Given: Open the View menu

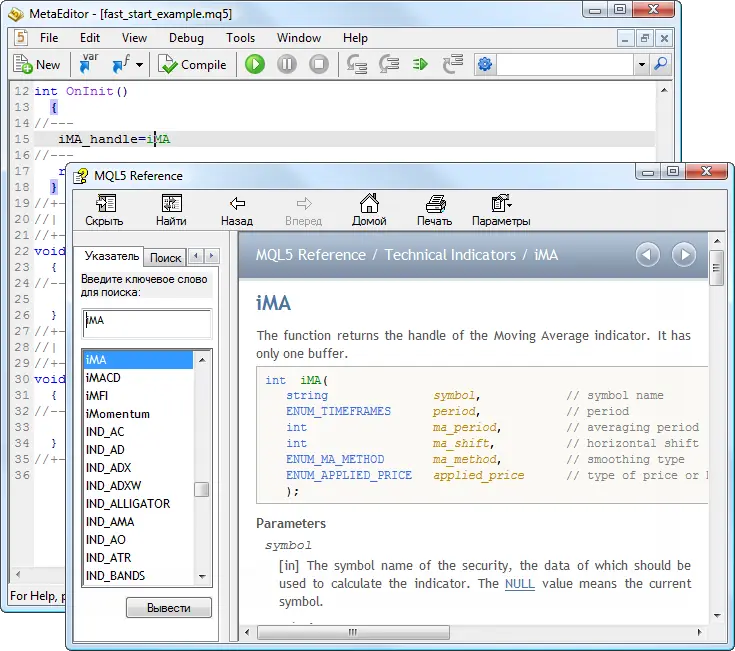Looking at the screenshot, I should coord(134,38).
